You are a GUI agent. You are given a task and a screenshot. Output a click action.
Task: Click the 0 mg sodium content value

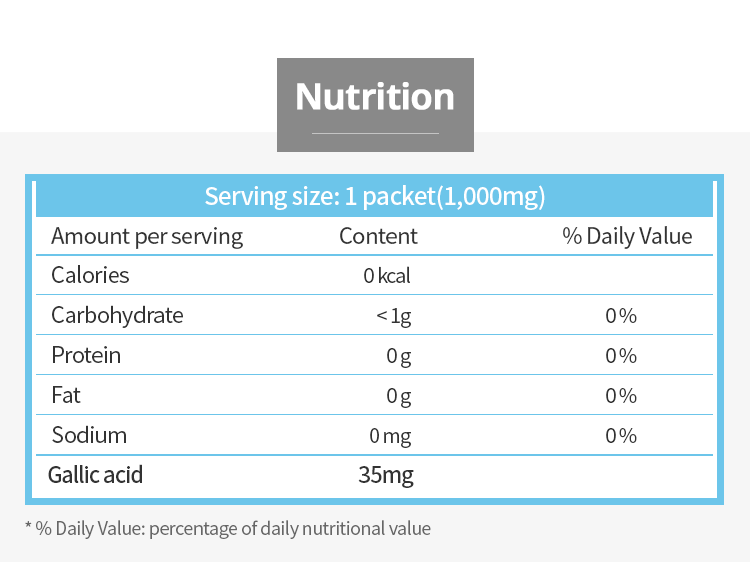click(390, 436)
